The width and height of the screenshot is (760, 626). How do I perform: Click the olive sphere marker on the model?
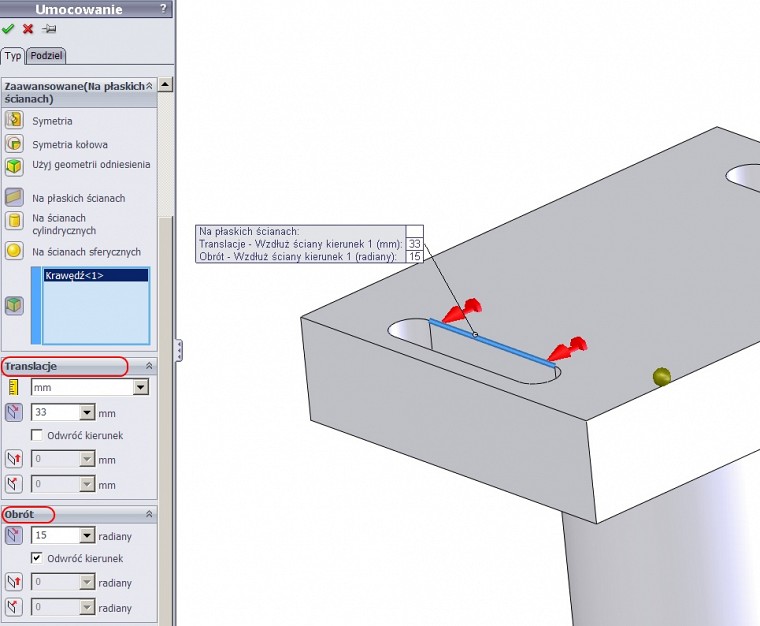(x=662, y=376)
